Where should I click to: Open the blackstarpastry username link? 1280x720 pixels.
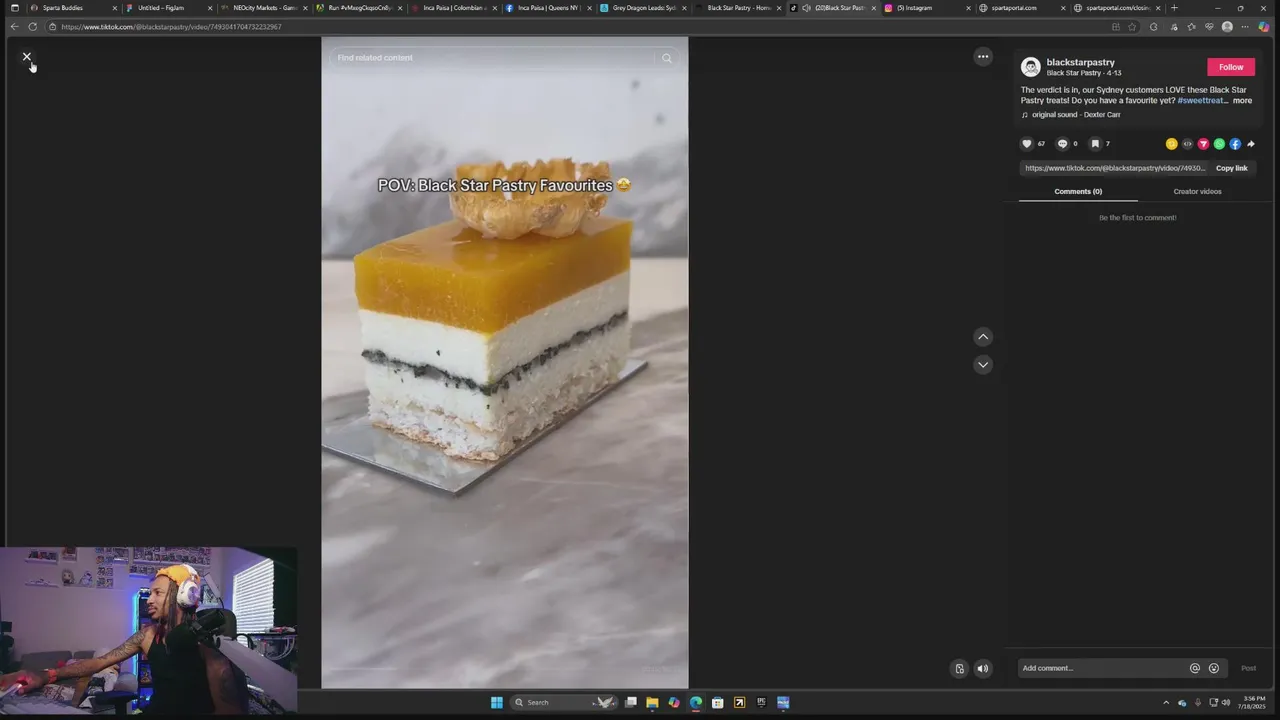click(x=1080, y=62)
